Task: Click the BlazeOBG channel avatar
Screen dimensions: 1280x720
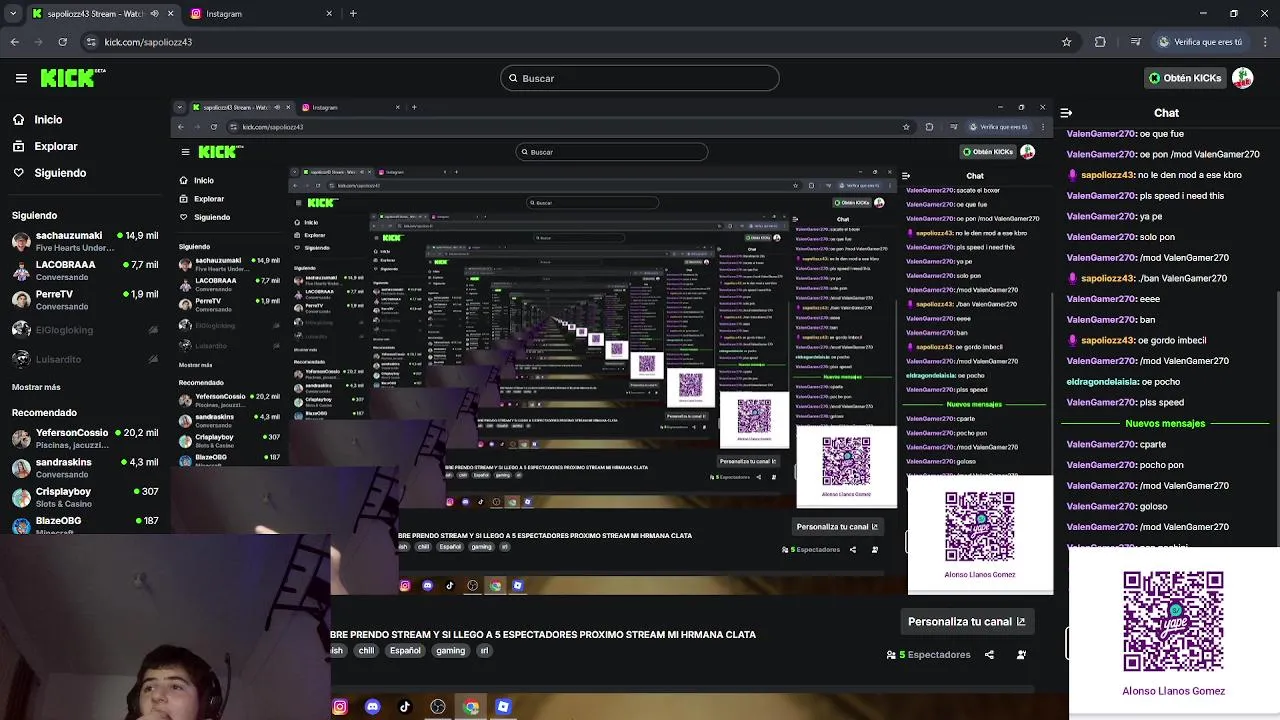Action: [x=21, y=525]
